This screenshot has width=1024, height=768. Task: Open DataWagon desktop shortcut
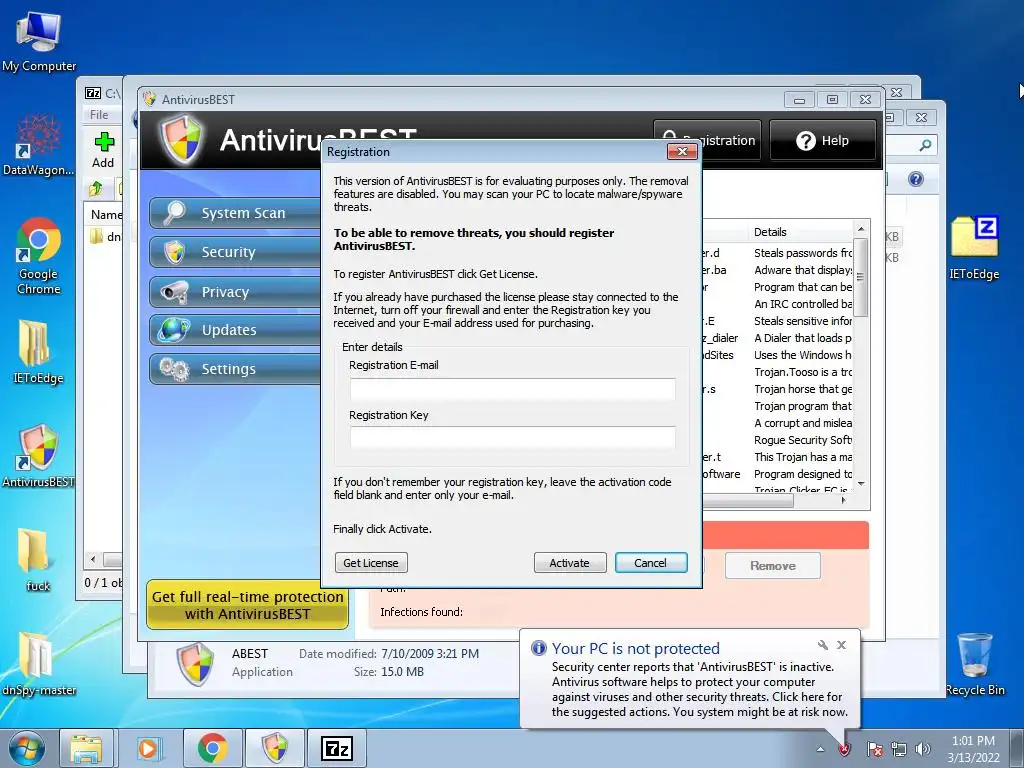[39, 144]
